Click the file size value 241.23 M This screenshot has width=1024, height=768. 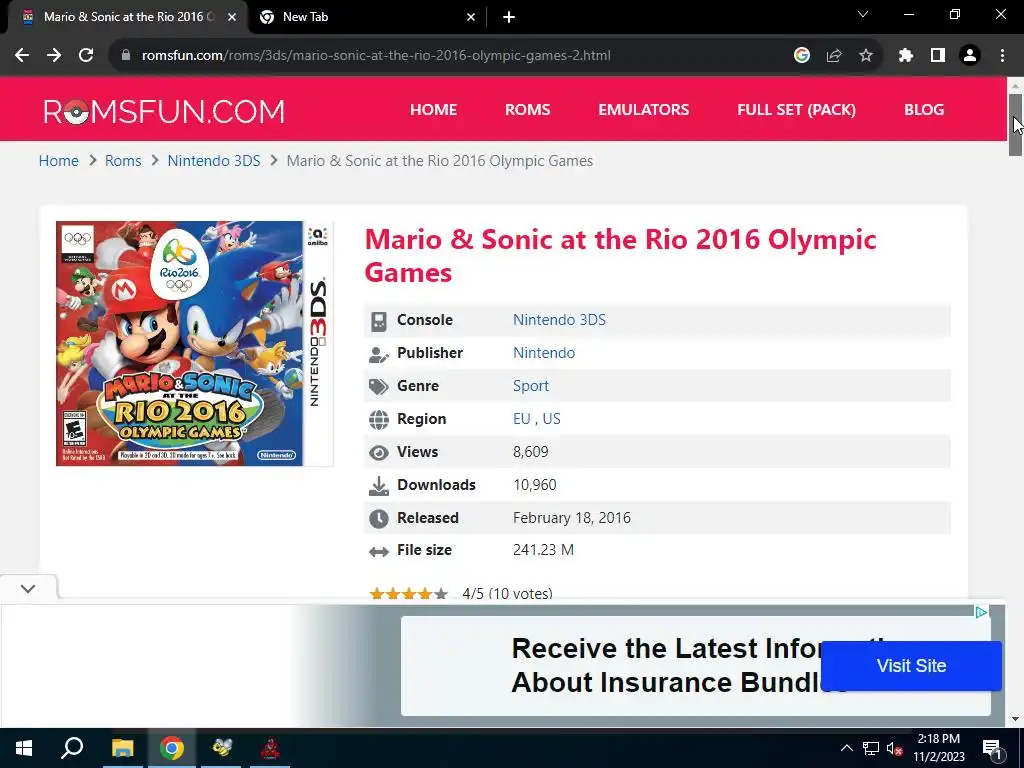543,550
